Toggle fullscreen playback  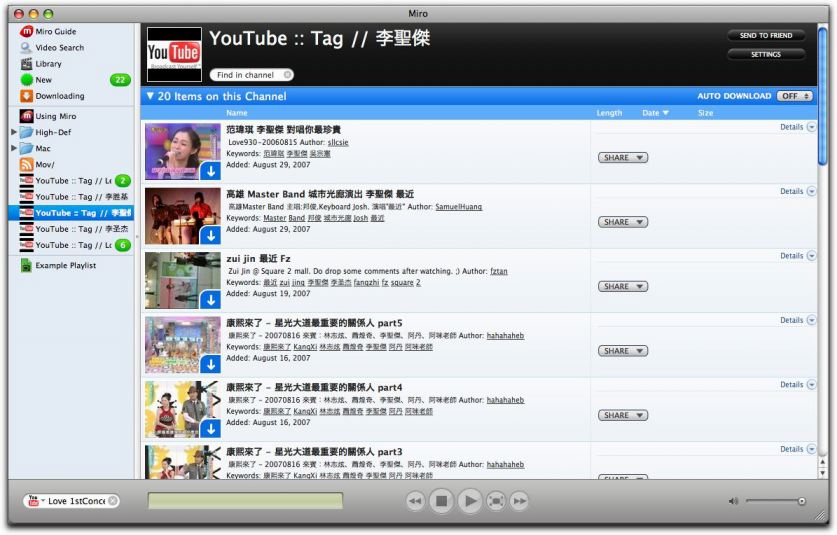[x=496, y=501]
